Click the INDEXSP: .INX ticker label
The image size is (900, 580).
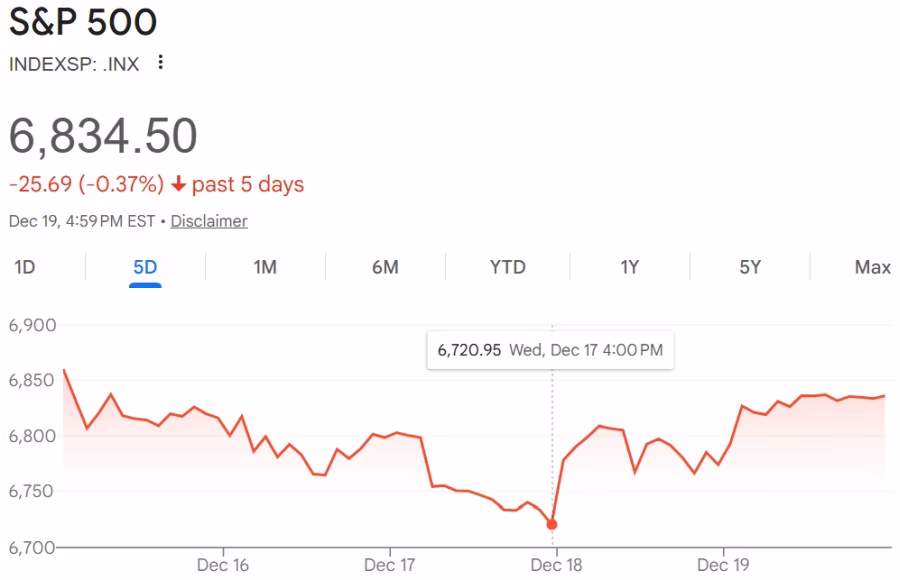click(x=74, y=64)
